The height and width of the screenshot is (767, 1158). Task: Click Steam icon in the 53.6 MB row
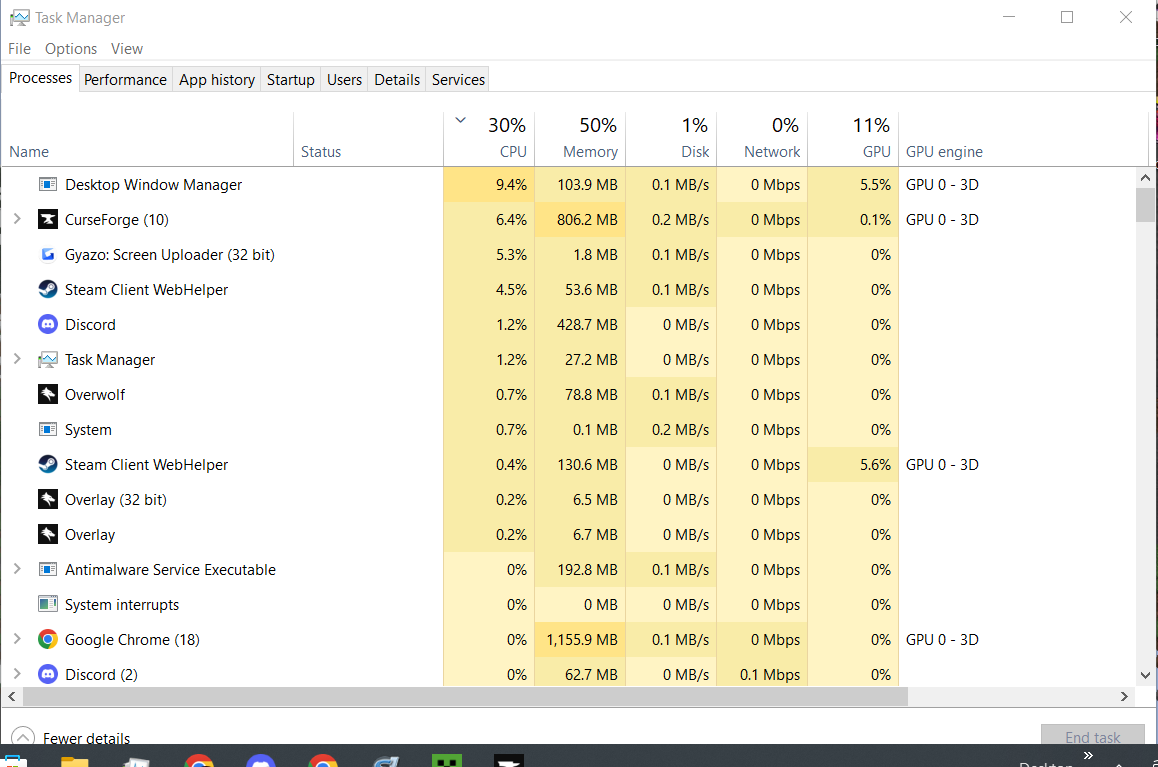pos(47,289)
